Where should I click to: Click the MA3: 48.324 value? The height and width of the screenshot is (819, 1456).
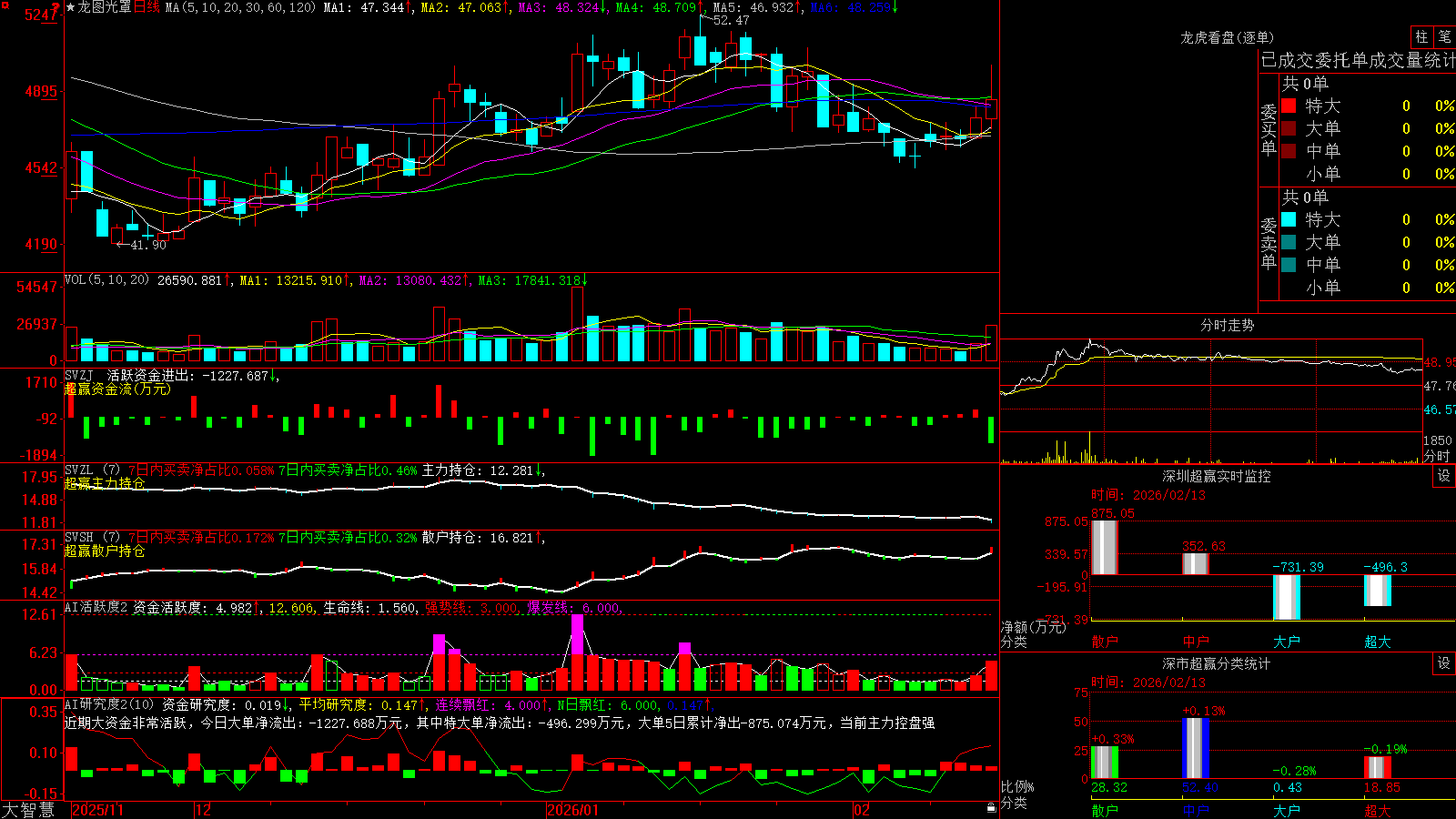559,7
